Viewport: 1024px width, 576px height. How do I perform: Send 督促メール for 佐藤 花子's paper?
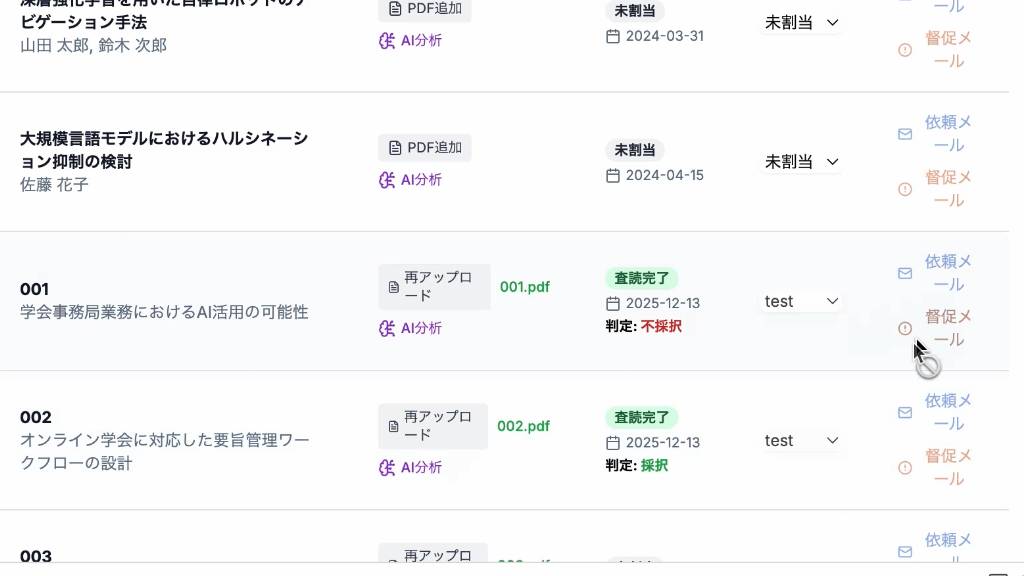947,189
